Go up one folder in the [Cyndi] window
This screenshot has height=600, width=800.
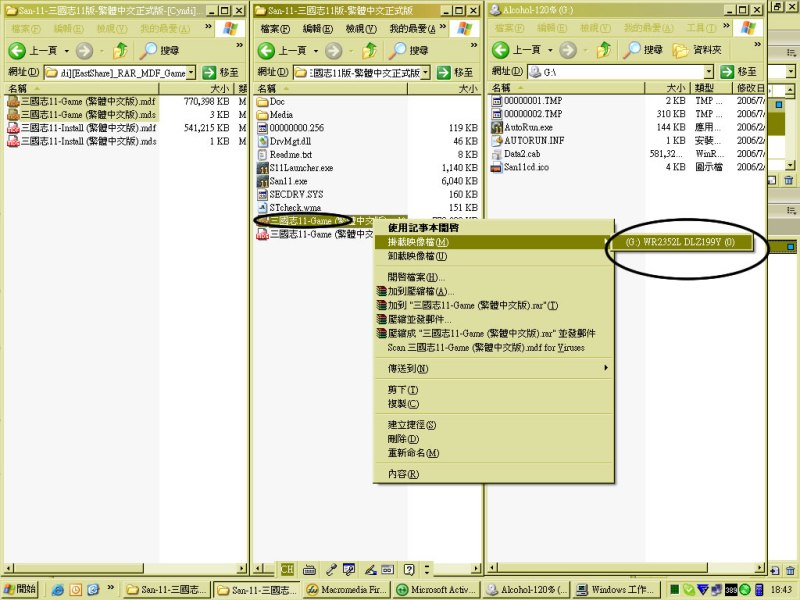pos(120,50)
